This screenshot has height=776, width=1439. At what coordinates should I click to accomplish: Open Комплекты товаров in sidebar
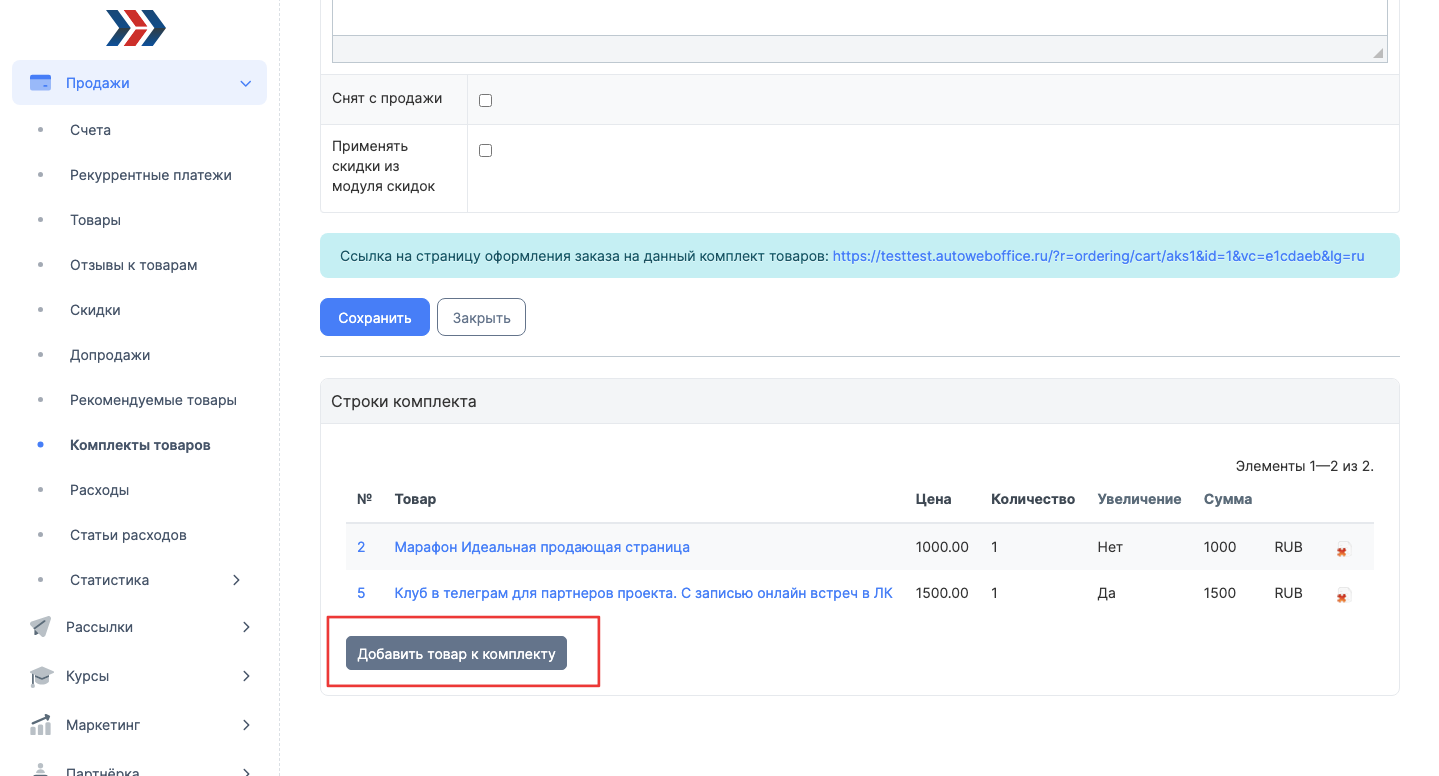click(x=140, y=445)
